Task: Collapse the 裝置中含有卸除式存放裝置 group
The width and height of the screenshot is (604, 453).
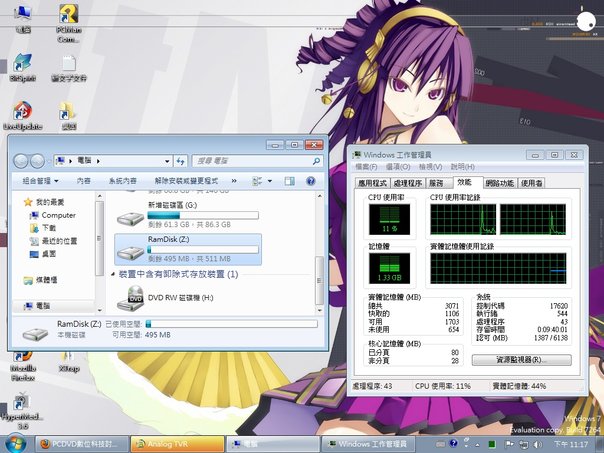Action: [x=113, y=274]
